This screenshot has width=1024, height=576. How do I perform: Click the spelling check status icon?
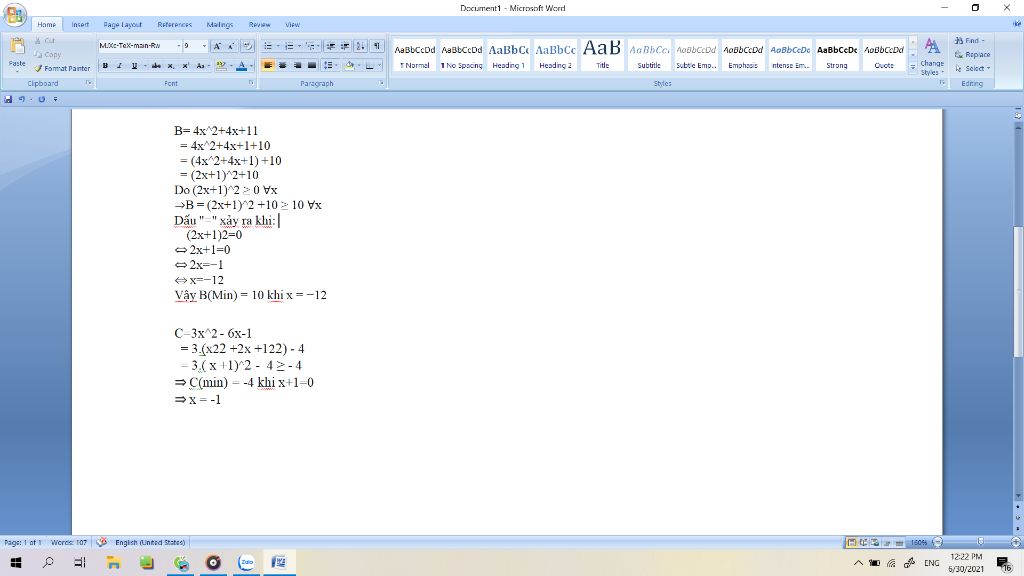tap(101, 542)
